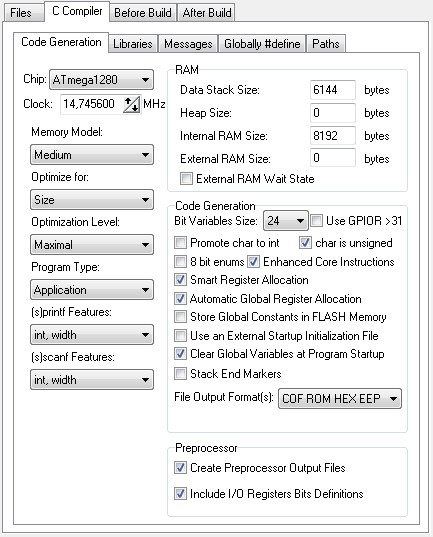
Task: Open the Chip ATmega1280 dropdown
Action: tap(101, 80)
